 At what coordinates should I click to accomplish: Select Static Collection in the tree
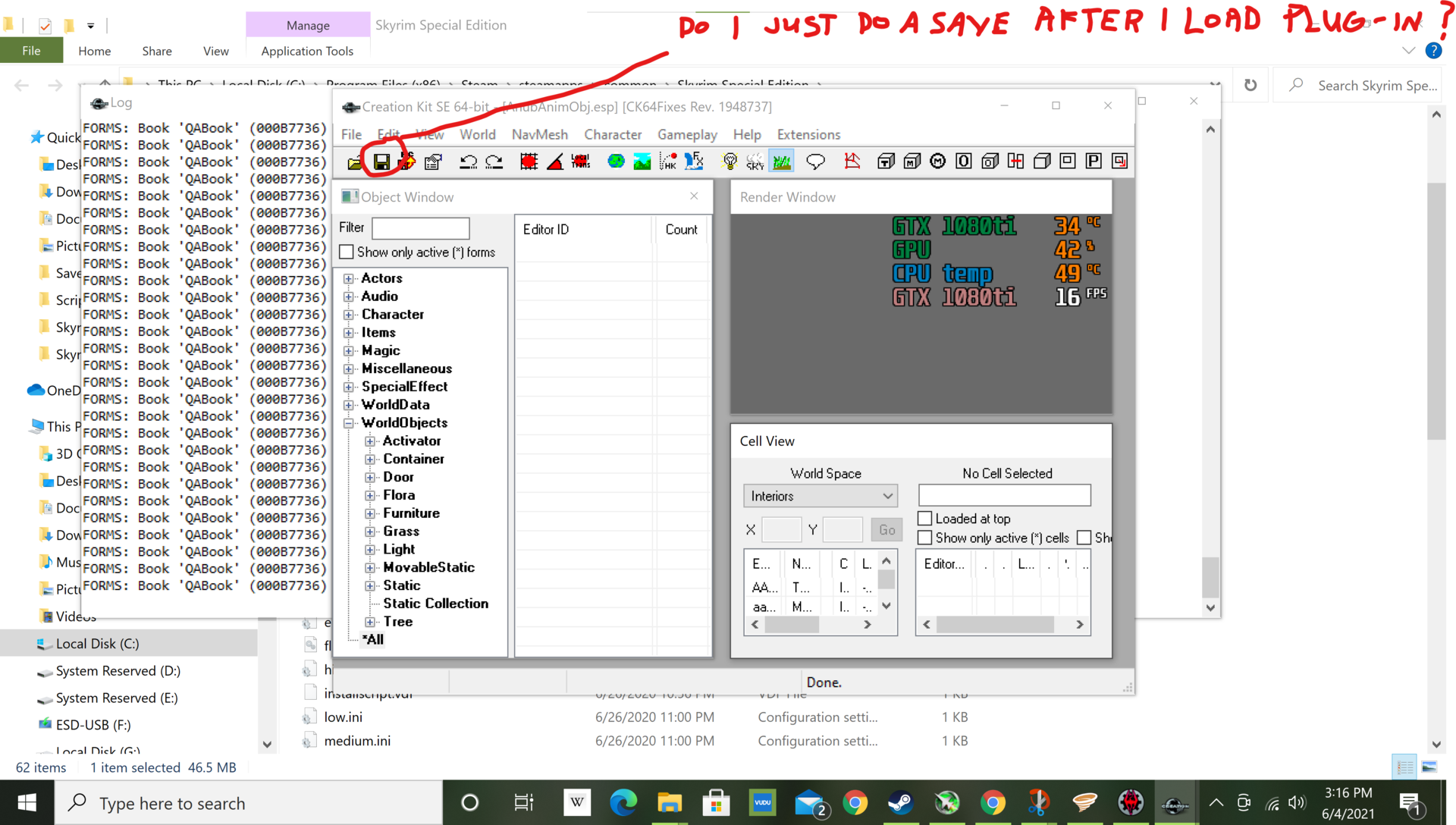(435, 604)
